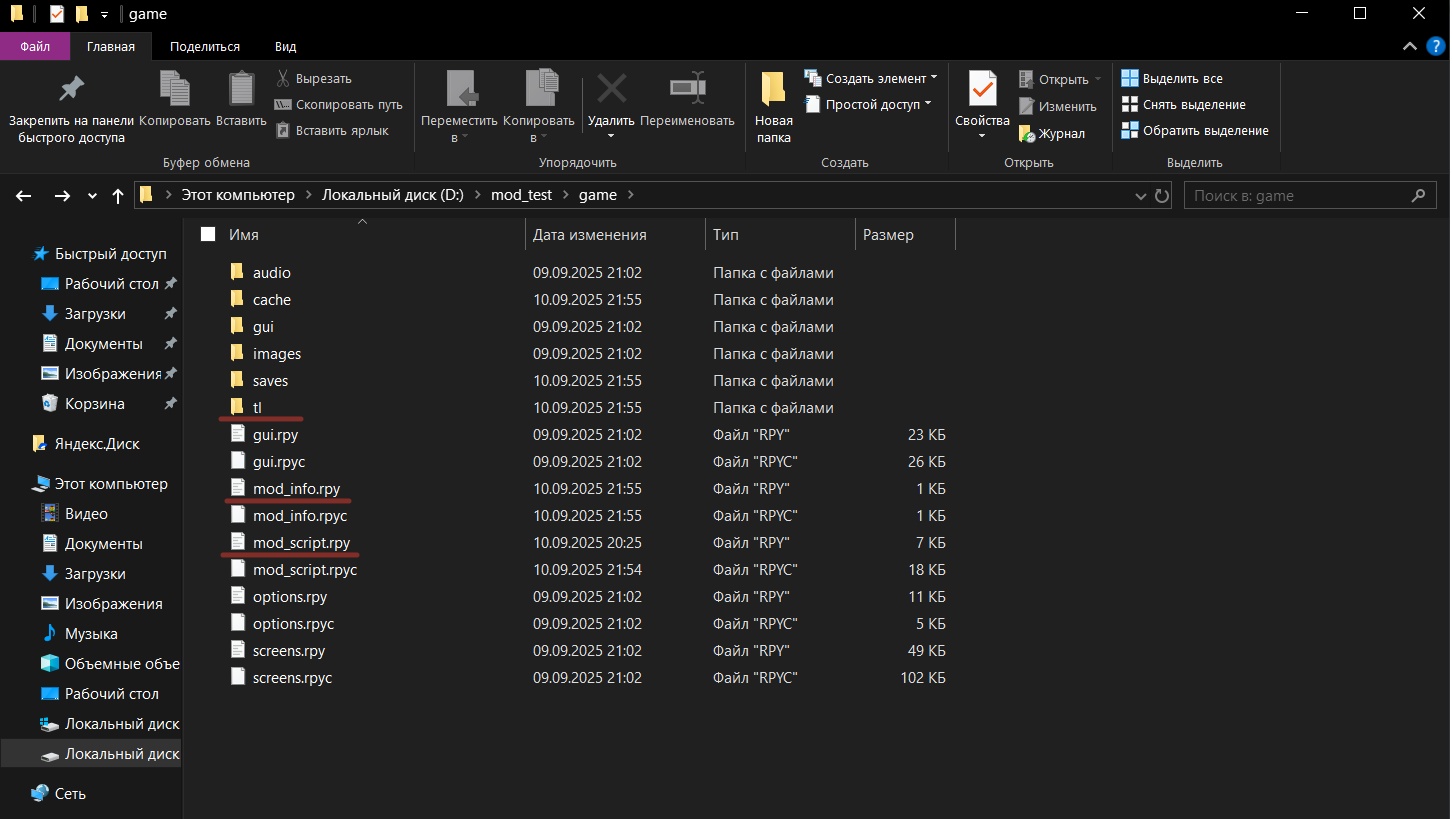The height and width of the screenshot is (819, 1452).
Task: Click the Открыть ribbon command
Action: [1059, 79]
